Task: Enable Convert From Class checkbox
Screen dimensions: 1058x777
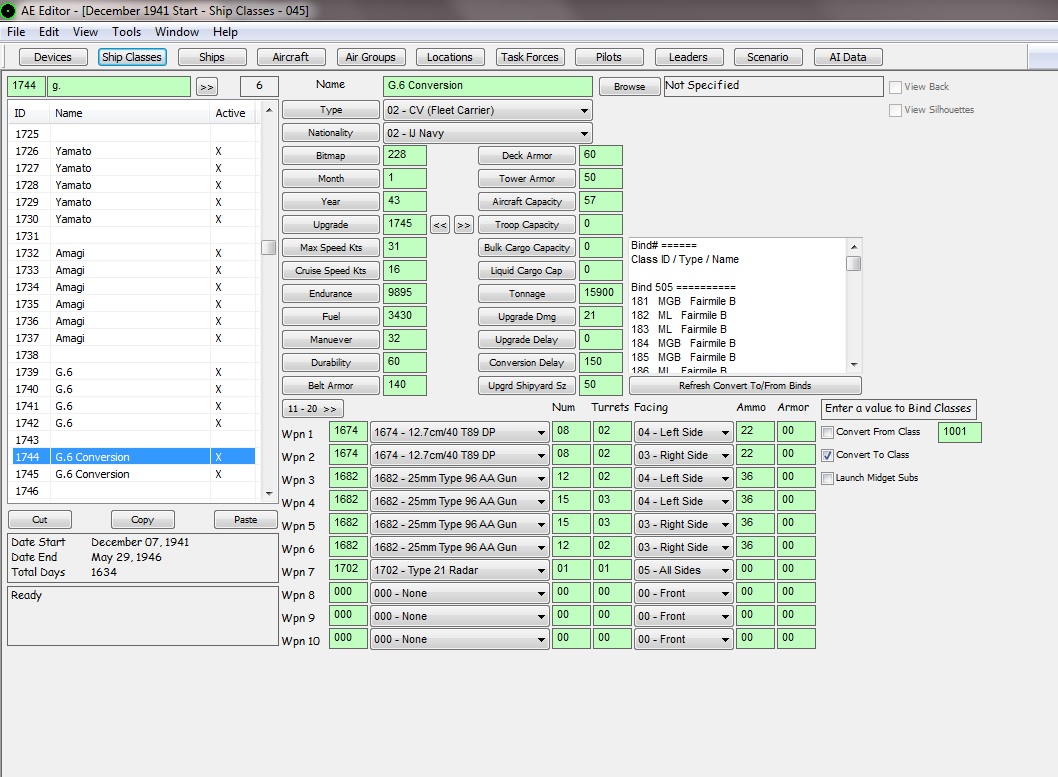Action: [827, 432]
